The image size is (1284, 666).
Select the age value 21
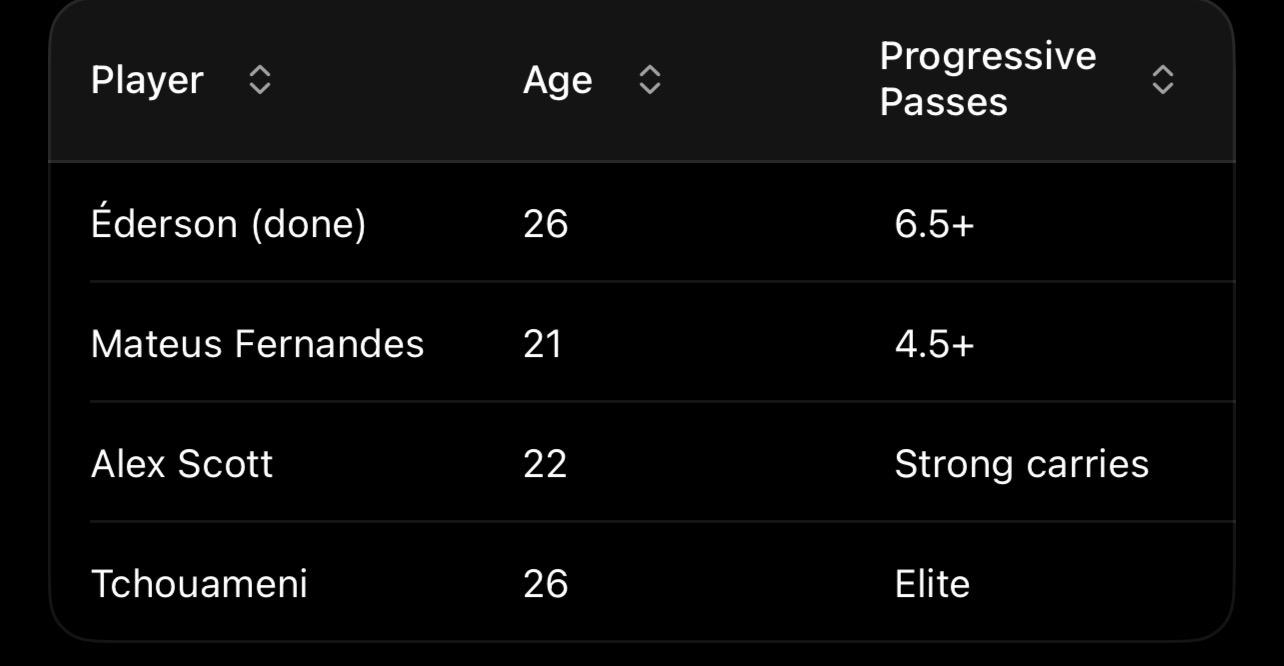542,344
